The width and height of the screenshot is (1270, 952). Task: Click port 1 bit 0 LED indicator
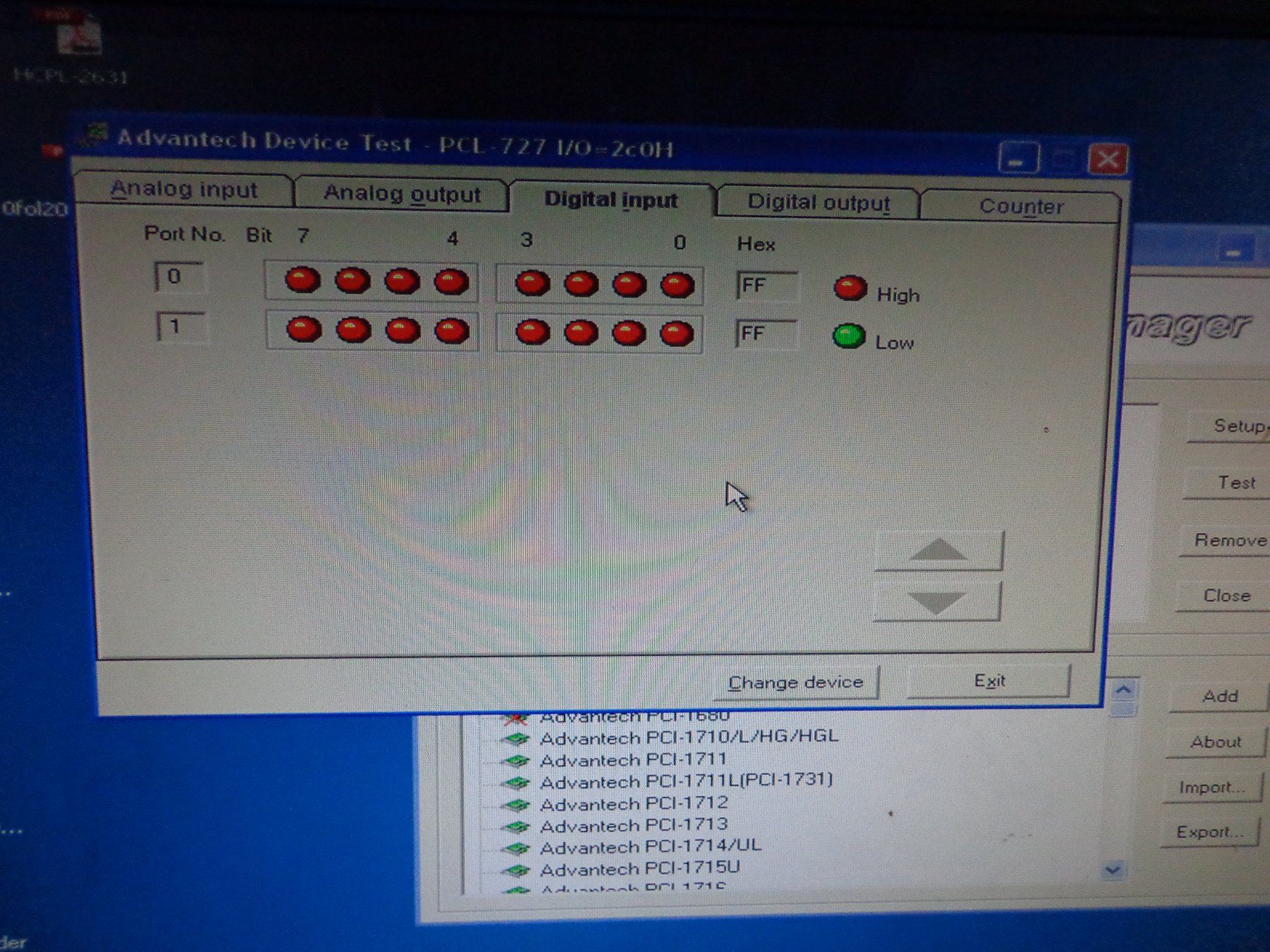677,334
